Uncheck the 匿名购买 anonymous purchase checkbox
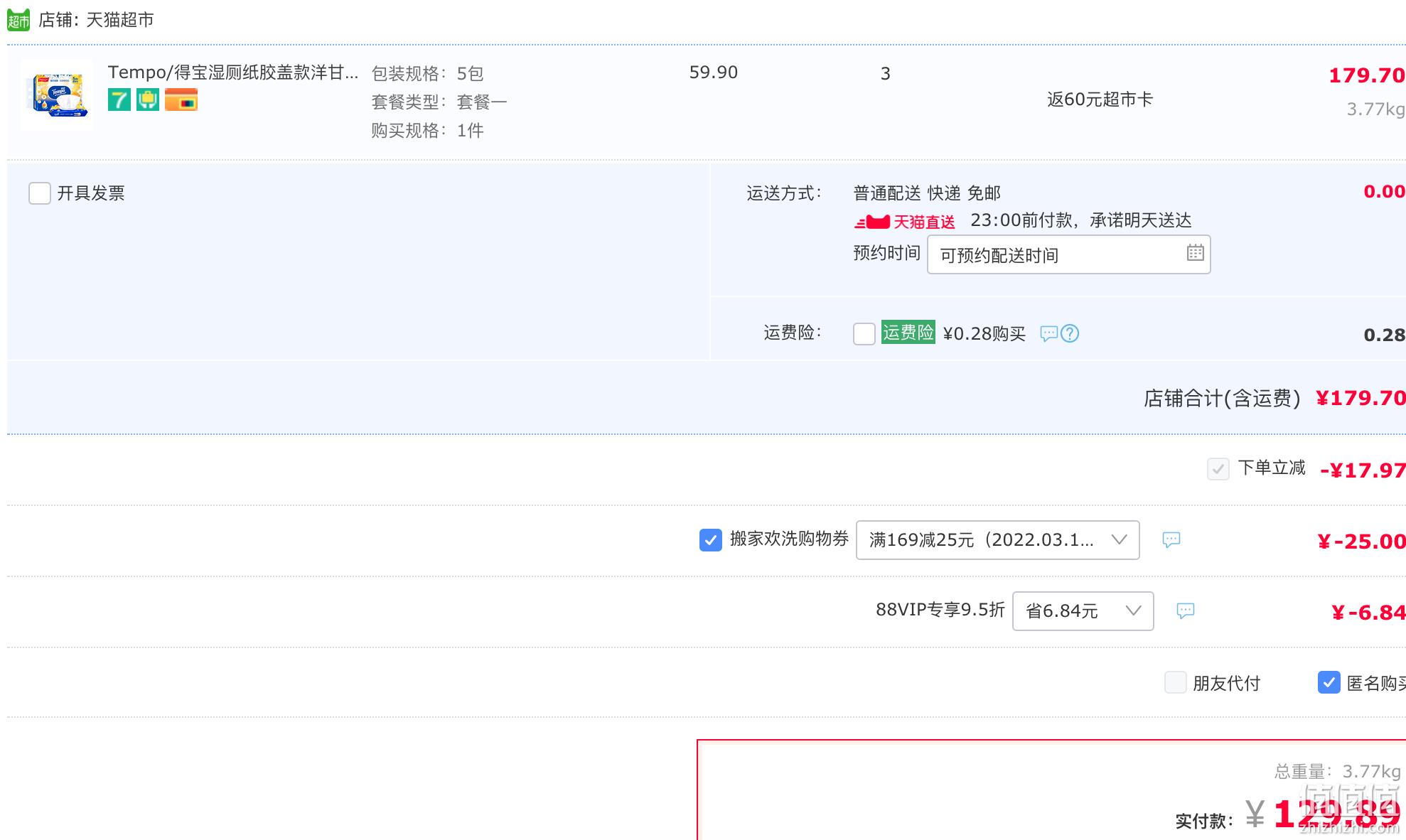The image size is (1406, 840). point(1329,682)
